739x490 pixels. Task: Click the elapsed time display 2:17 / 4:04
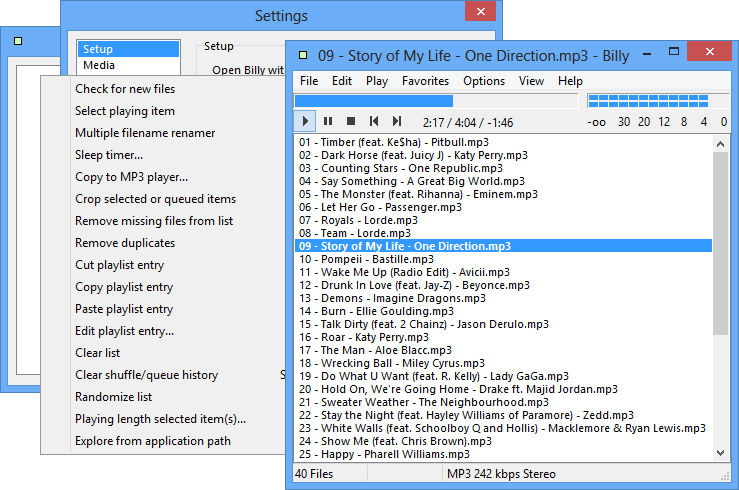tap(468, 123)
